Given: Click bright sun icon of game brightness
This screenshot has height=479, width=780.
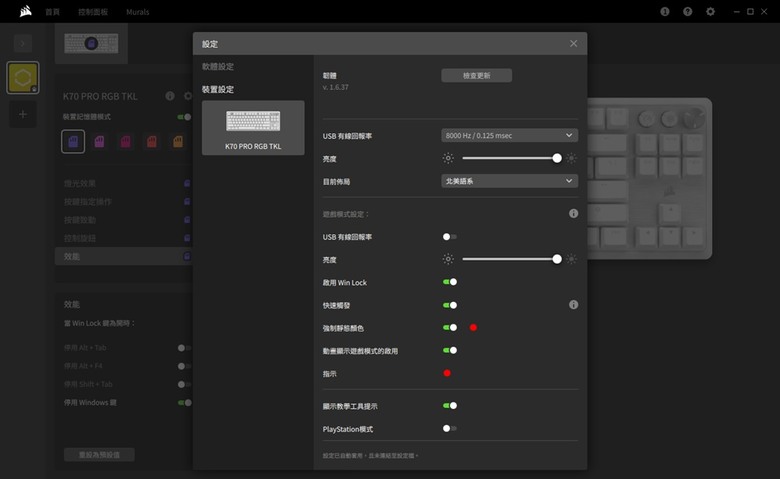Looking at the screenshot, I should pyautogui.click(x=572, y=259).
